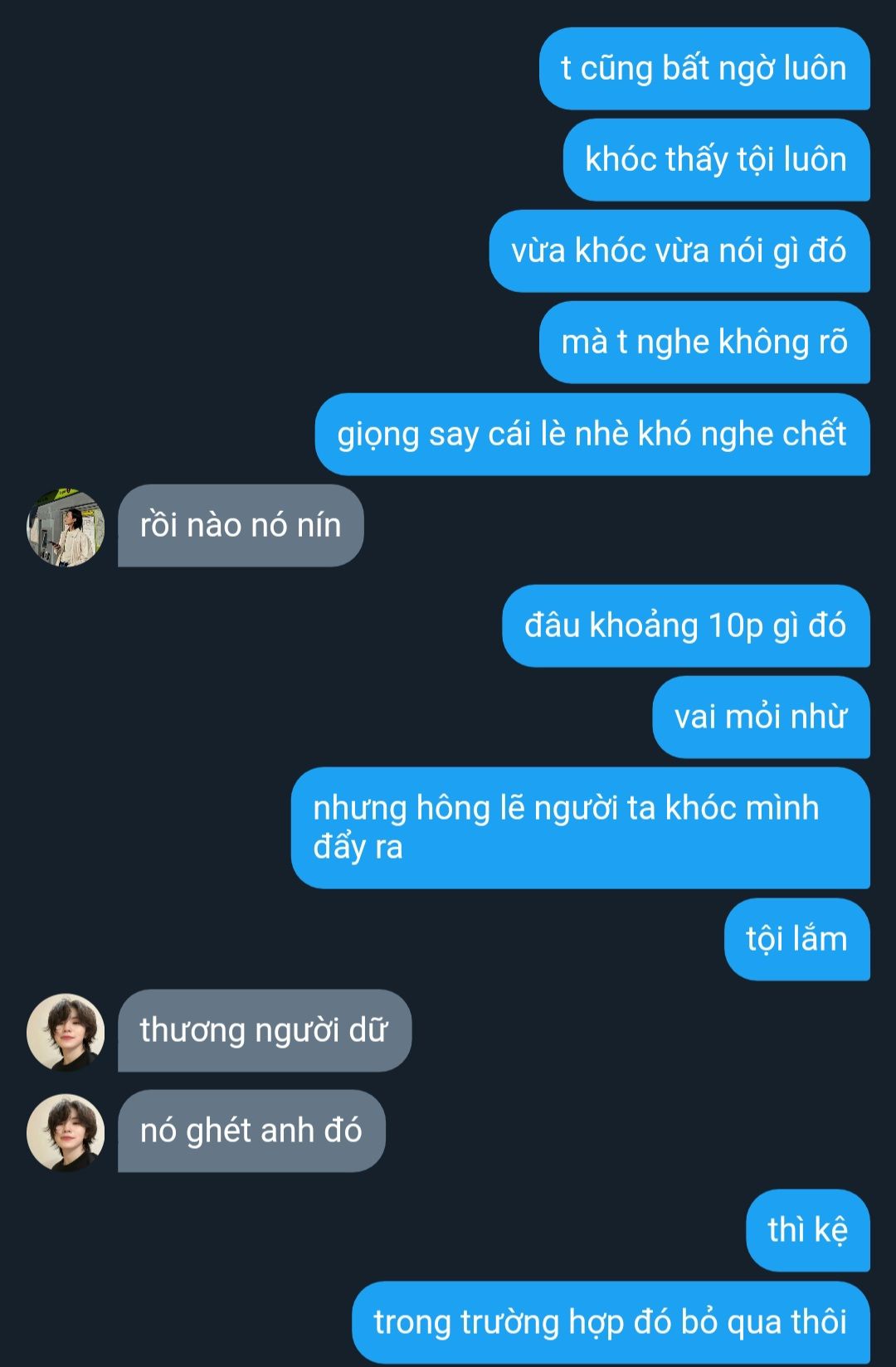
Task: Tap the 'mà t nghe không rõ' bubble
Action: coord(704,342)
